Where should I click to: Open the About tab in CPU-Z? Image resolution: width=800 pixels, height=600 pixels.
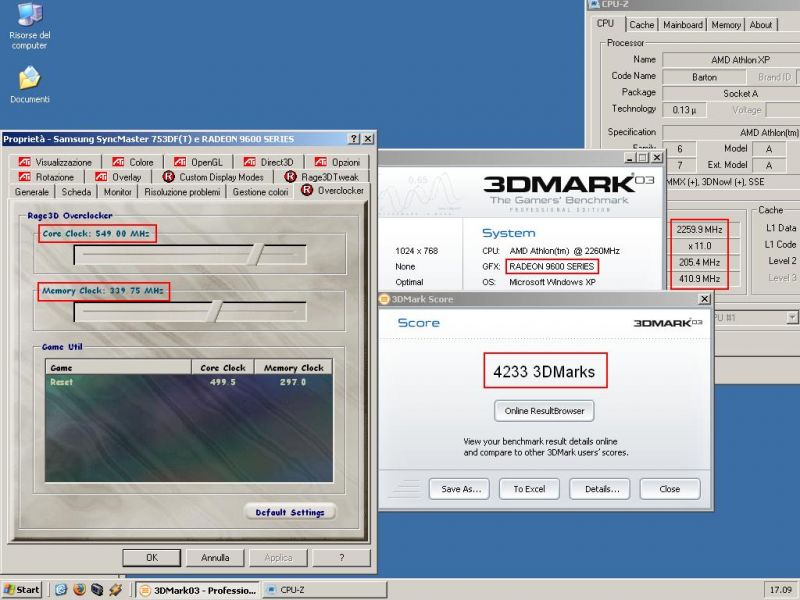pyautogui.click(x=760, y=24)
